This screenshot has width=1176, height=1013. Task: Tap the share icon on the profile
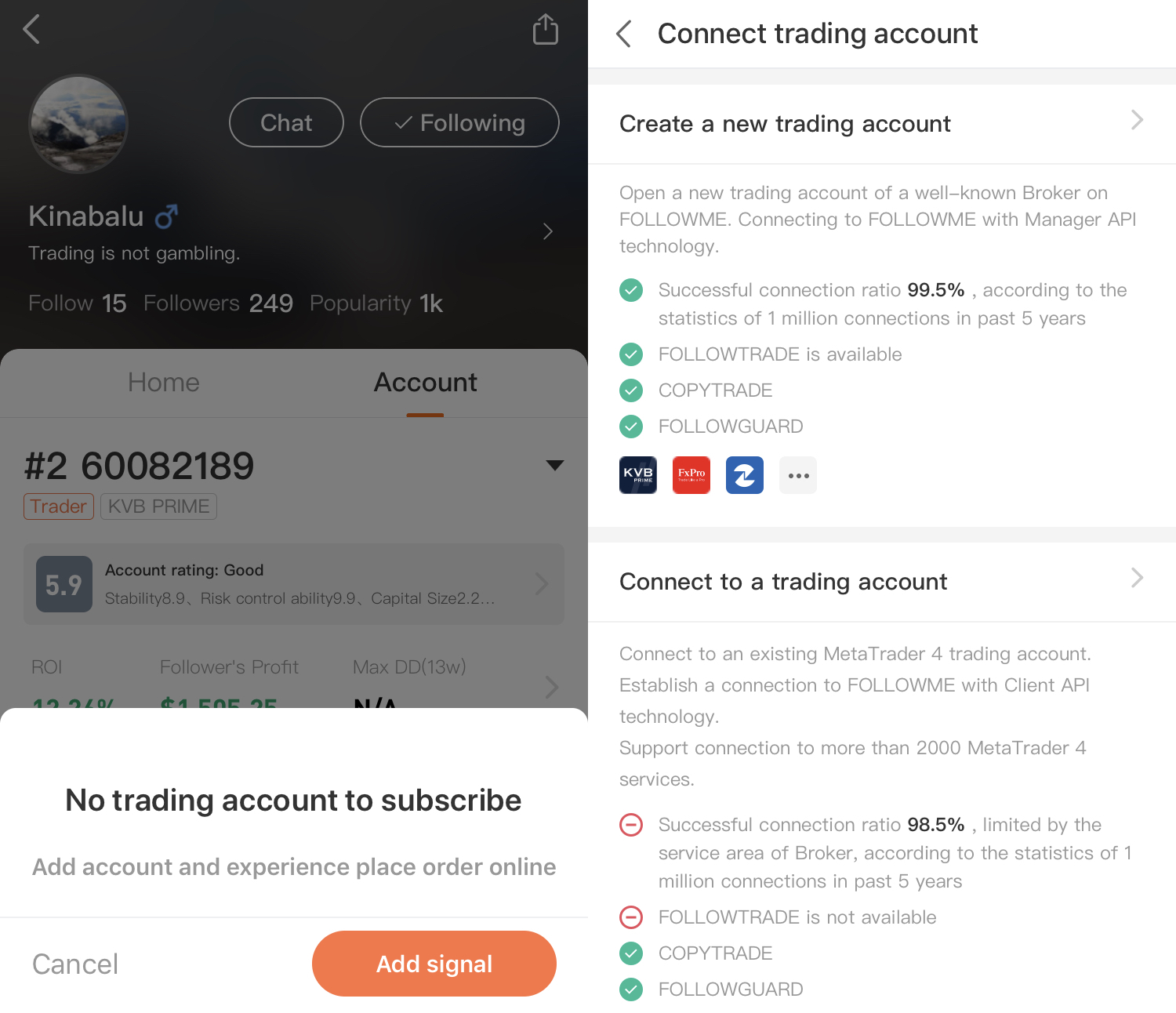(x=546, y=30)
